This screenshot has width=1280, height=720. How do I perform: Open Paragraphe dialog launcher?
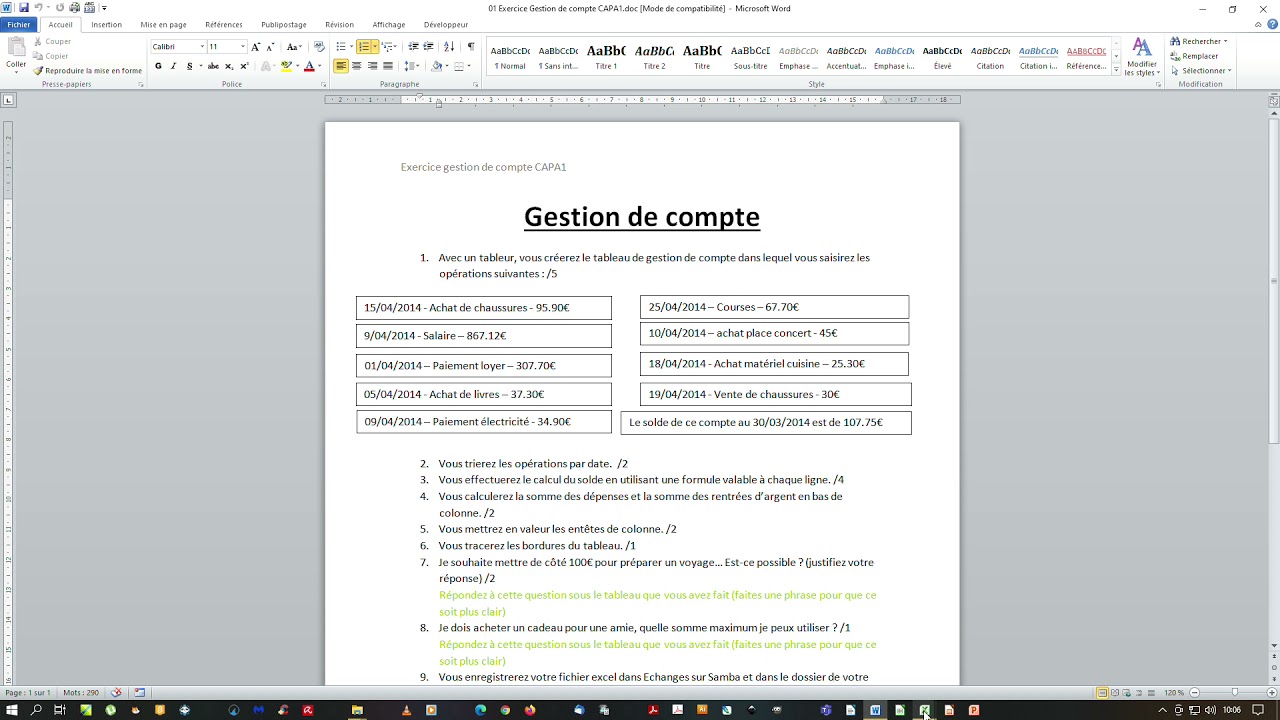pos(476,85)
